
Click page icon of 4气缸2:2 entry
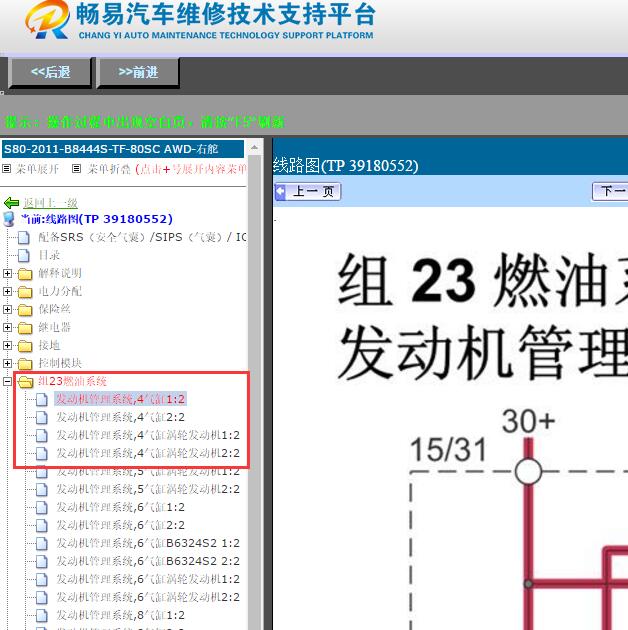click(41, 417)
